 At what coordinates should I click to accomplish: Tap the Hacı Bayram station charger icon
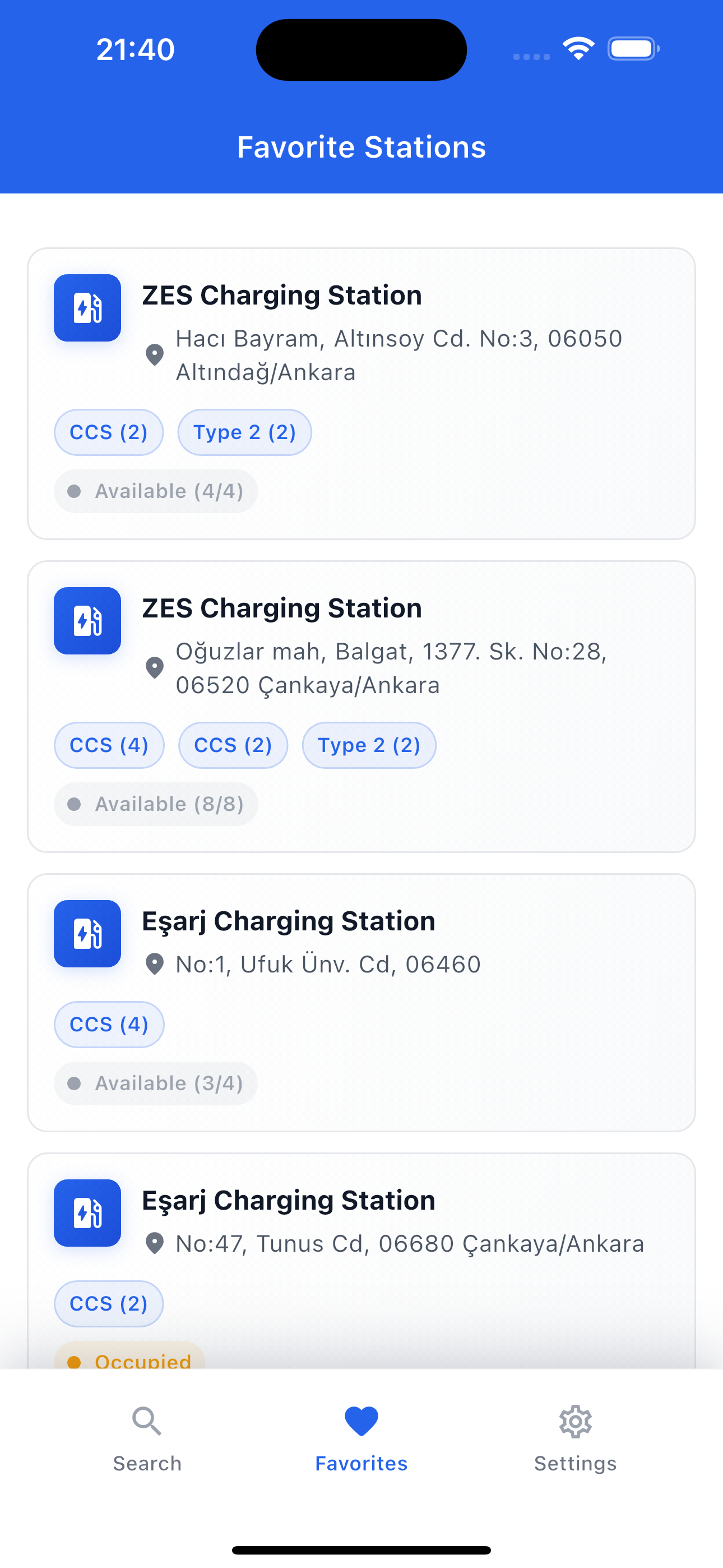click(87, 308)
